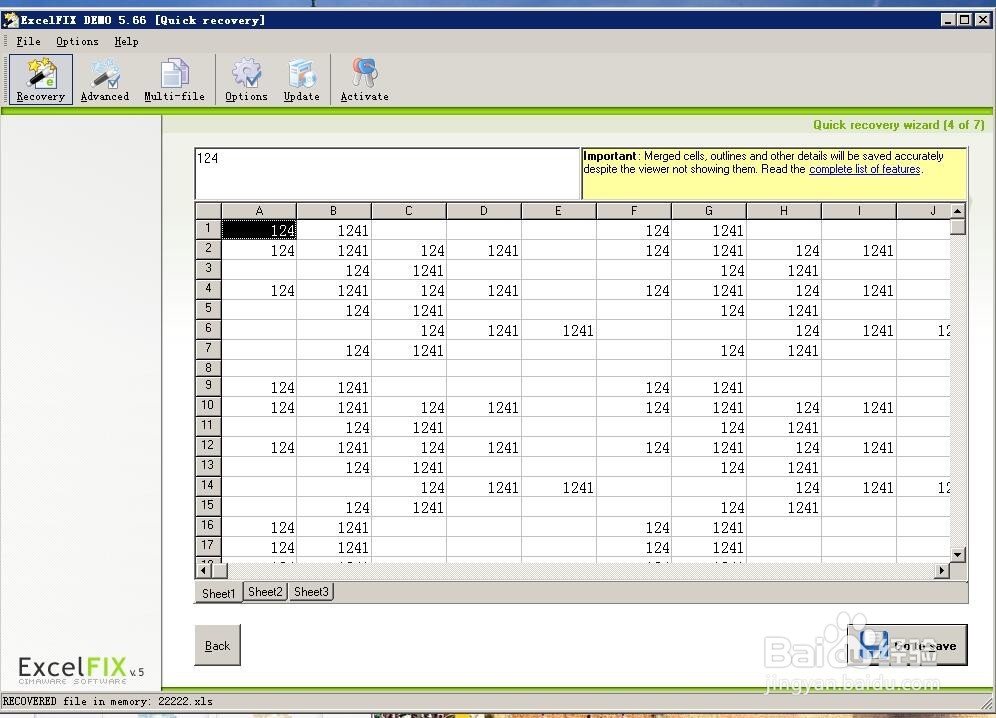This screenshot has height=718, width=996.
Task: Select row 8 header
Action: click(208, 368)
